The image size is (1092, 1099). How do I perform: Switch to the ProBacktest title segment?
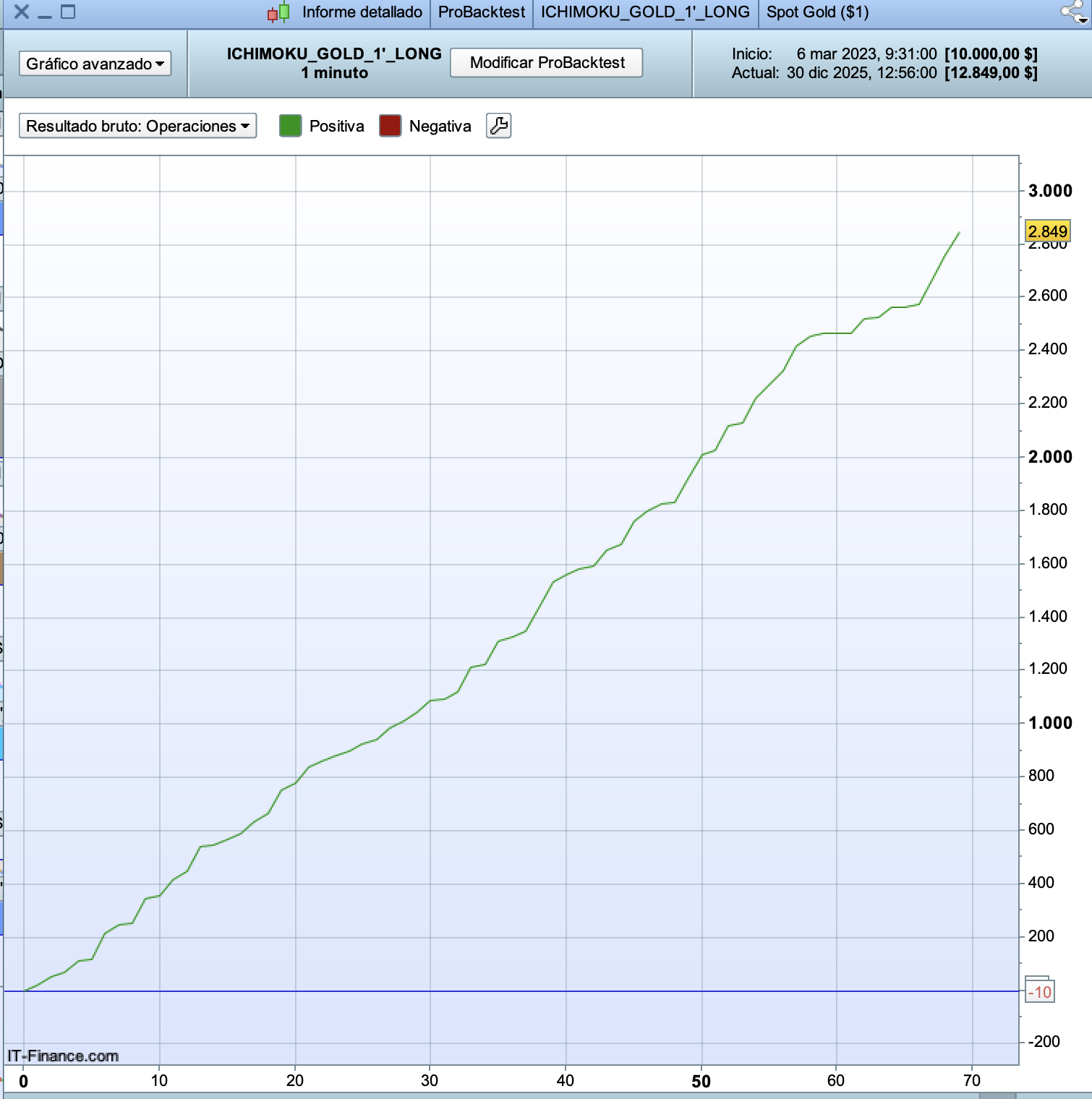tap(482, 12)
